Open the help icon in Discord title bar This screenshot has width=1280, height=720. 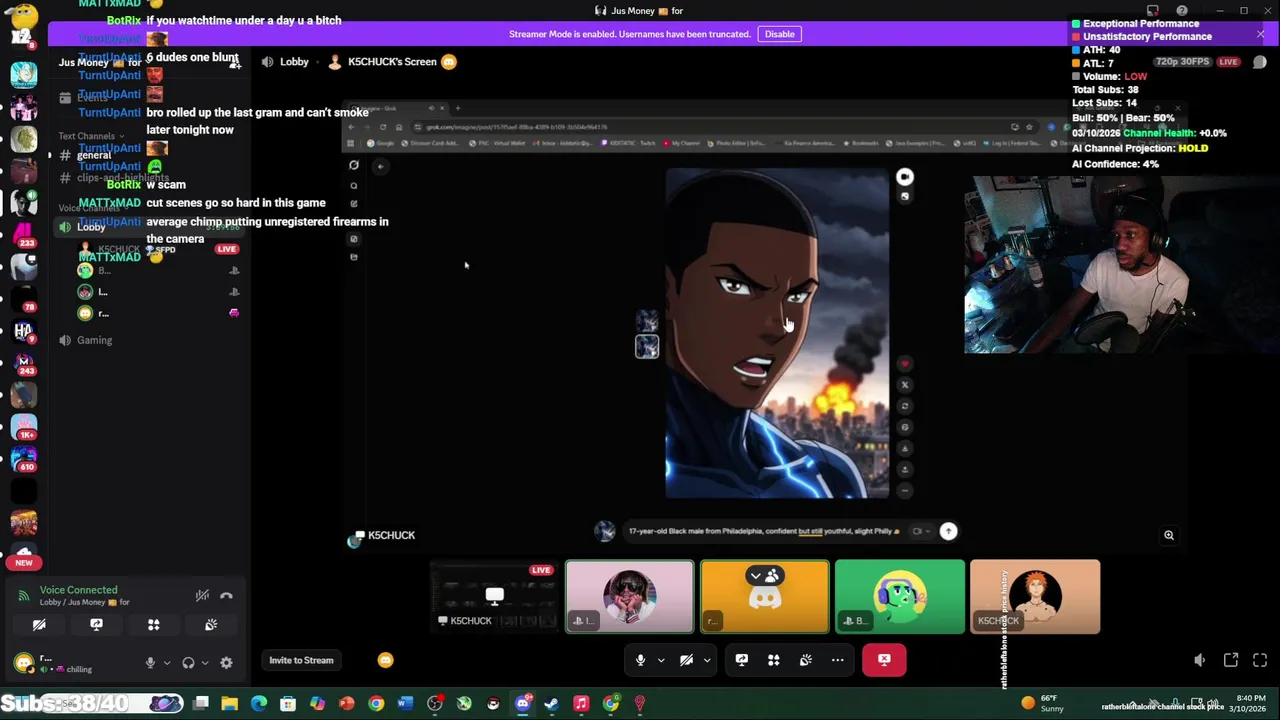coord(1181,11)
